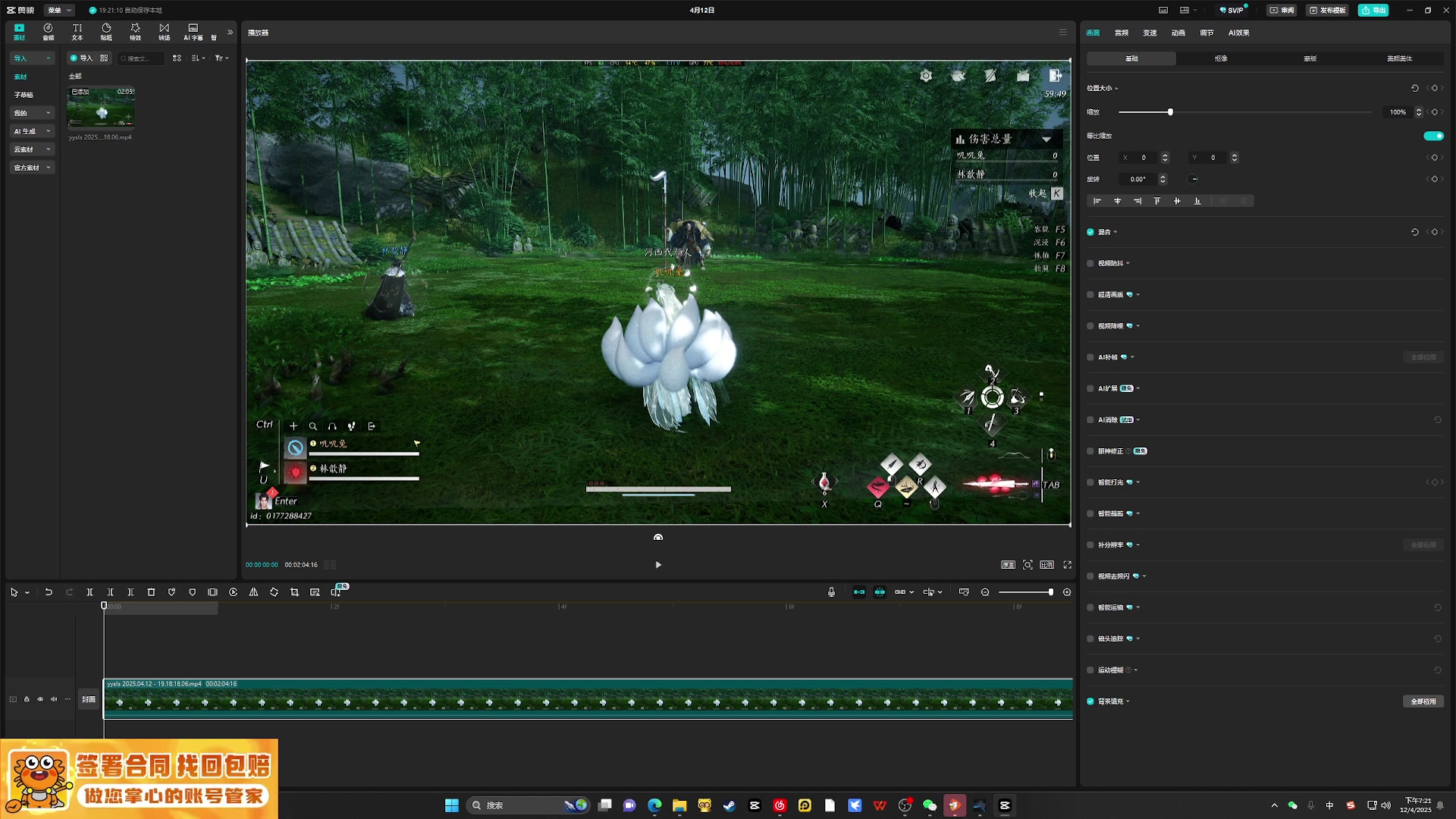This screenshot has height=819, width=1456.
Task: Enable the 智能打光 checkbox
Action: pos(1090,482)
